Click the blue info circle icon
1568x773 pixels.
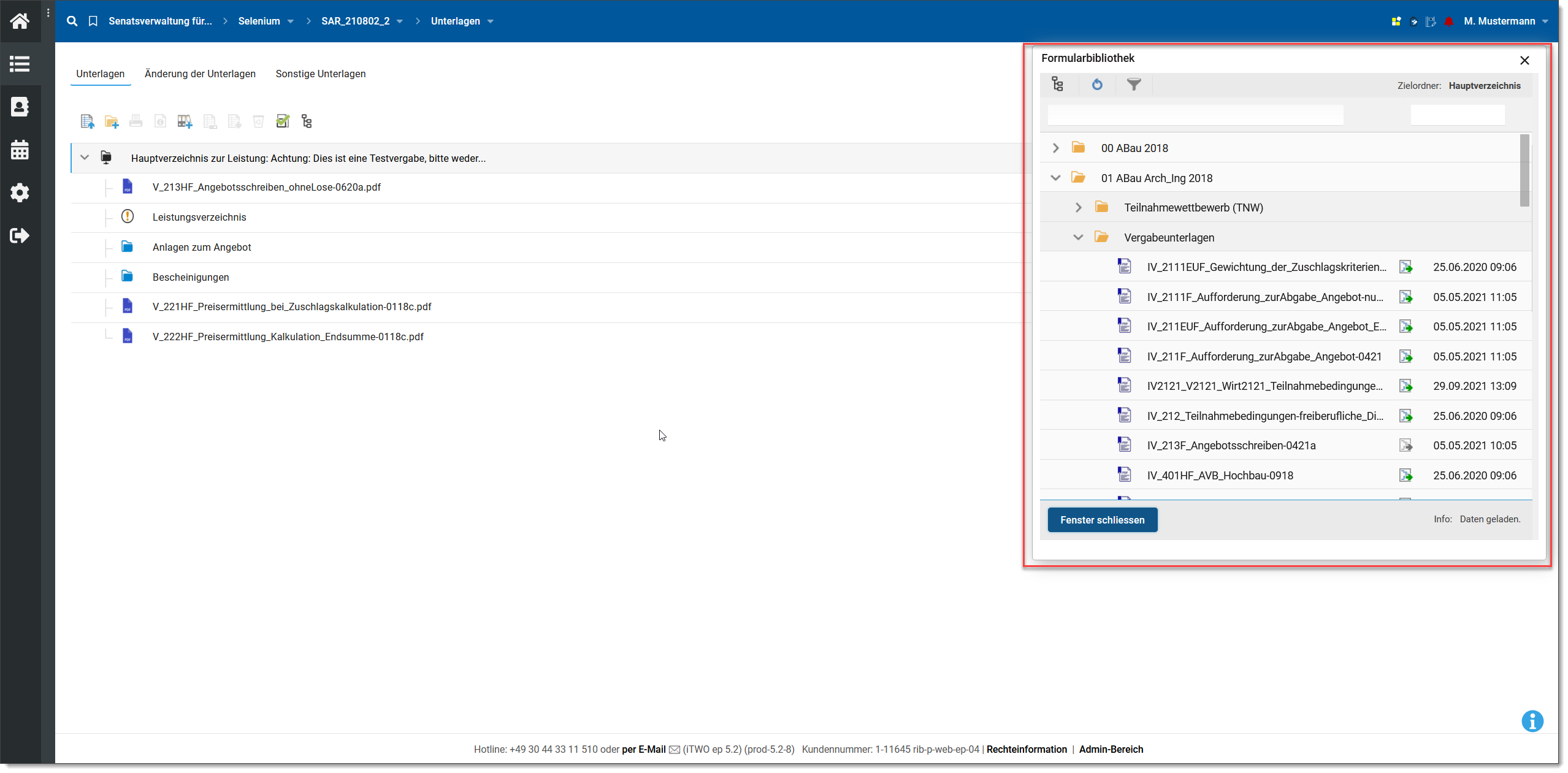click(1532, 721)
